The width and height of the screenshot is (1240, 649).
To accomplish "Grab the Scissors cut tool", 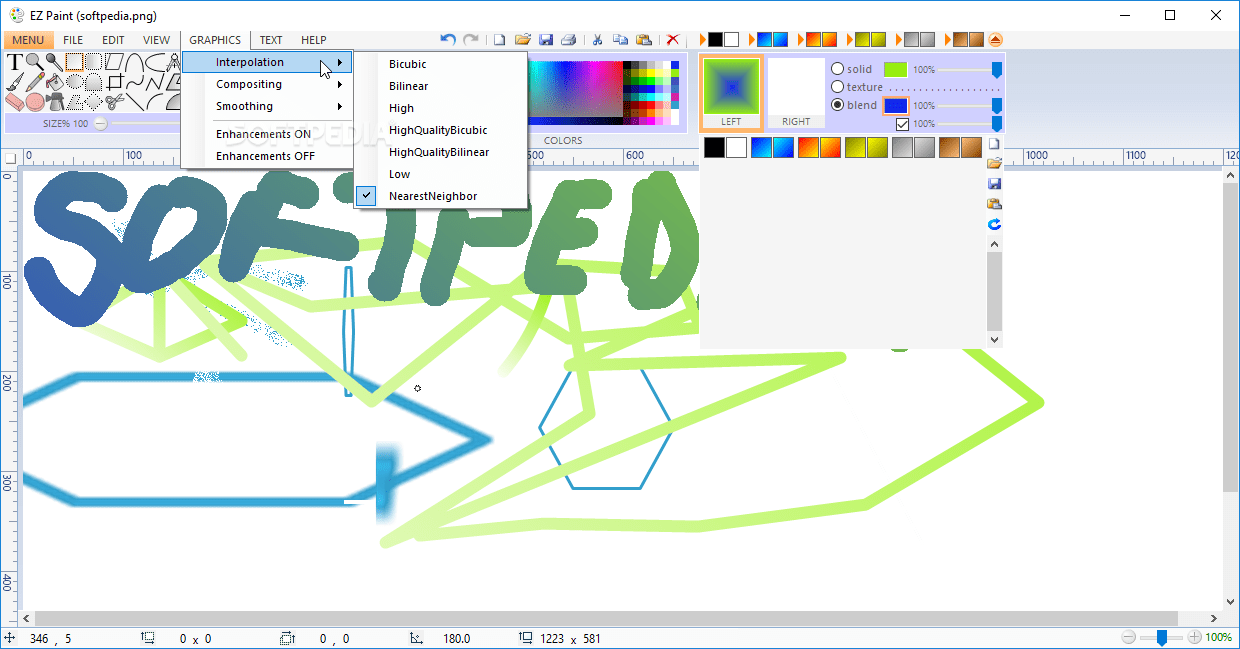I will [113, 101].
